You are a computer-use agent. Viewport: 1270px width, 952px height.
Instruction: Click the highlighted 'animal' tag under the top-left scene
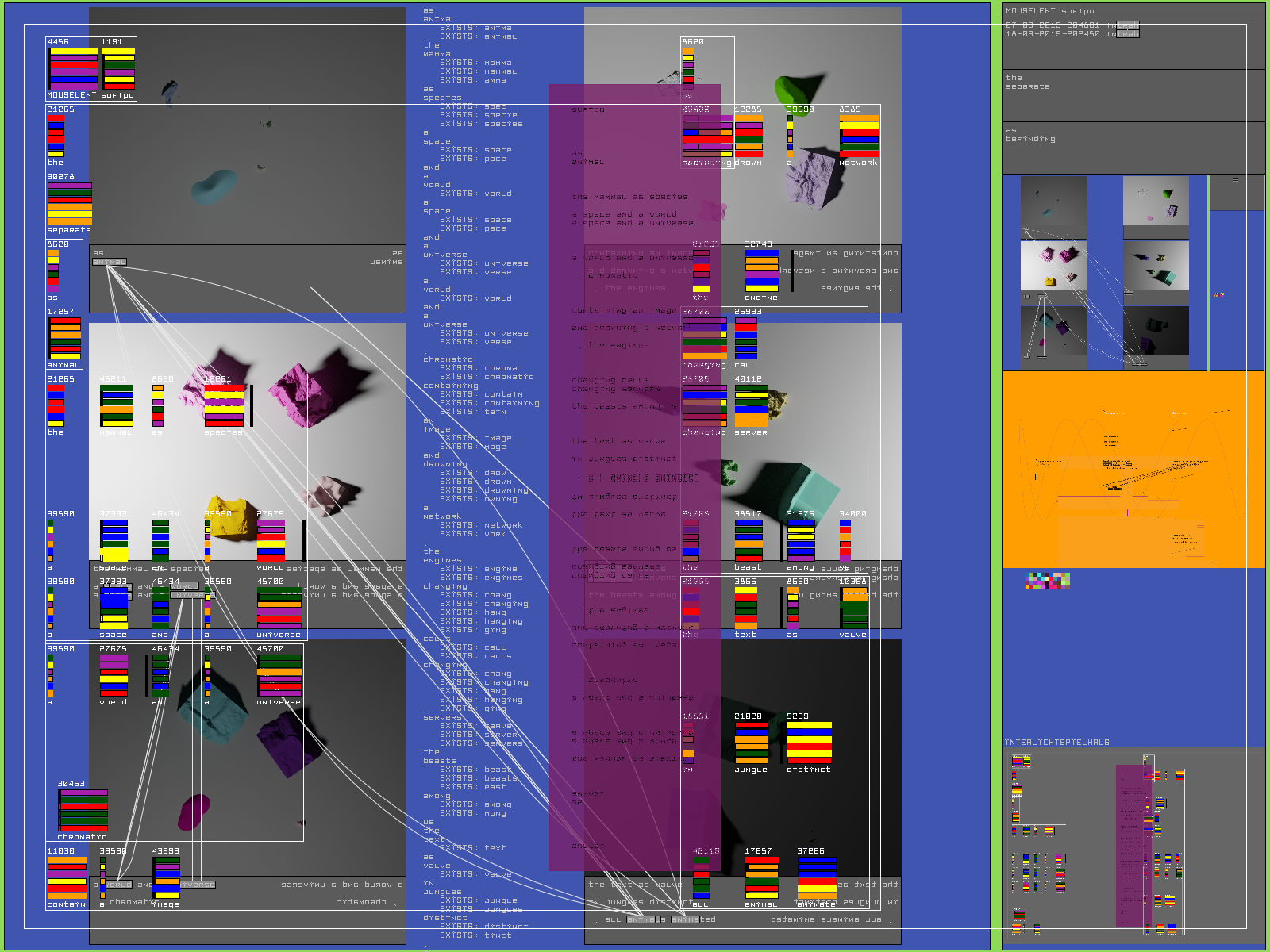(x=109, y=262)
